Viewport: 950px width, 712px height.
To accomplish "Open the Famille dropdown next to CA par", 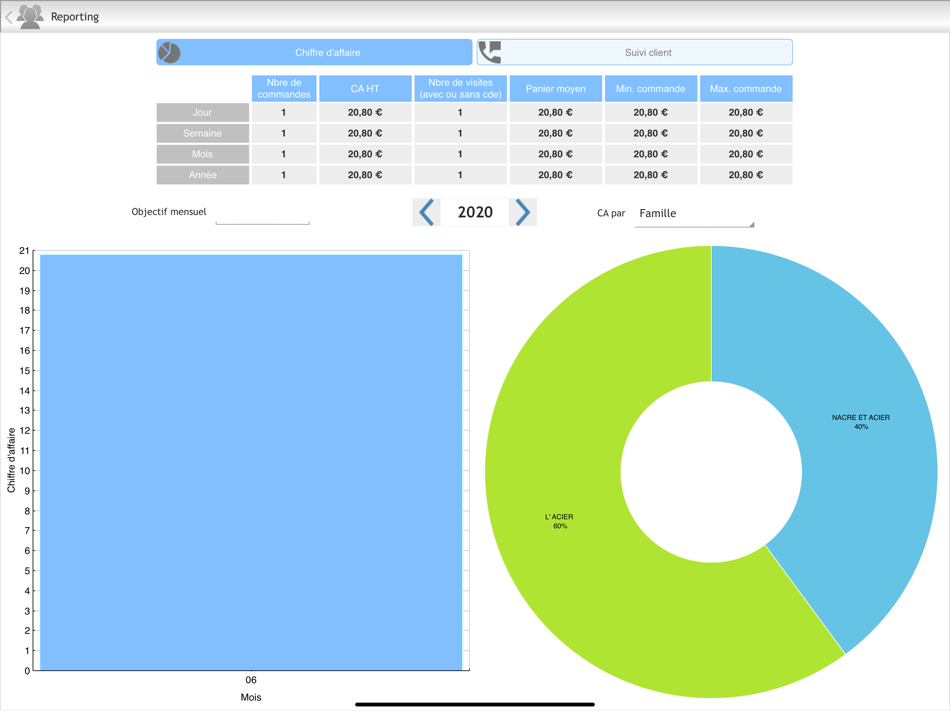I will click(x=693, y=214).
